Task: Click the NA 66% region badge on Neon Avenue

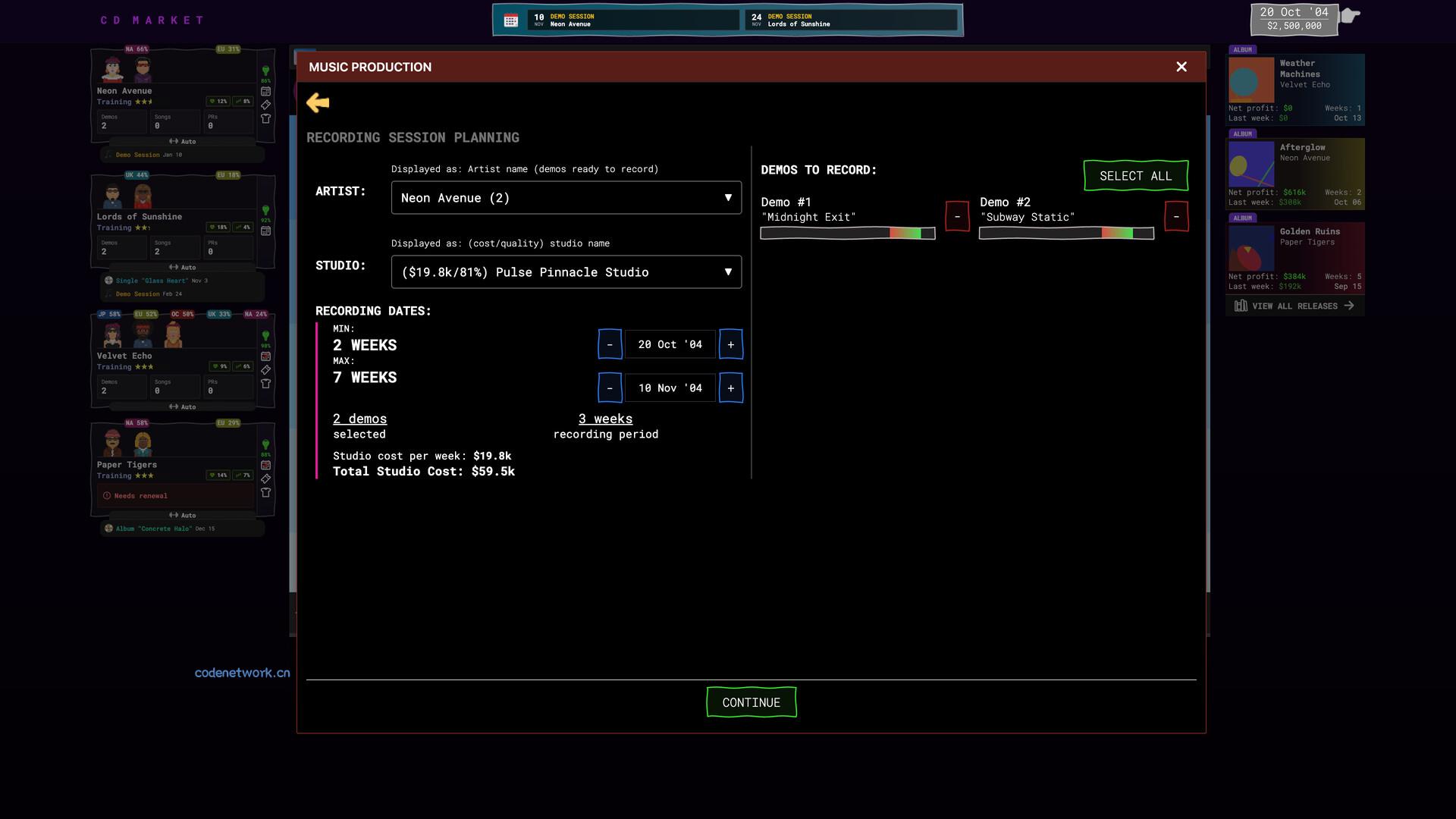Action: pos(137,49)
